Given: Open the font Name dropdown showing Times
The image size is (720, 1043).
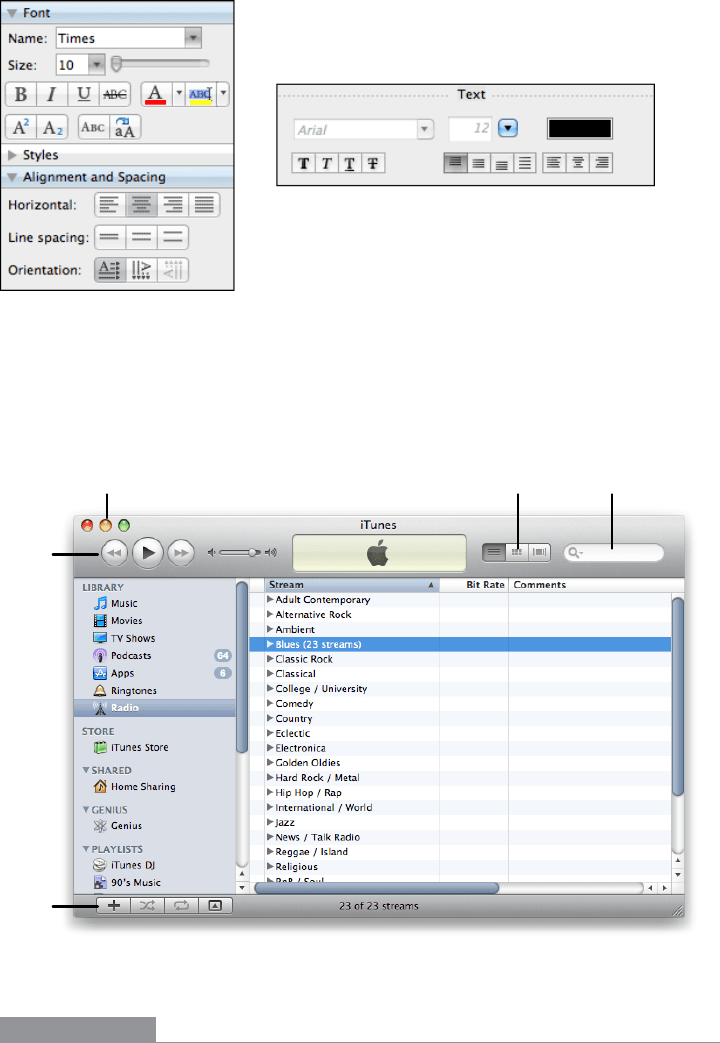Looking at the screenshot, I should click(x=192, y=38).
